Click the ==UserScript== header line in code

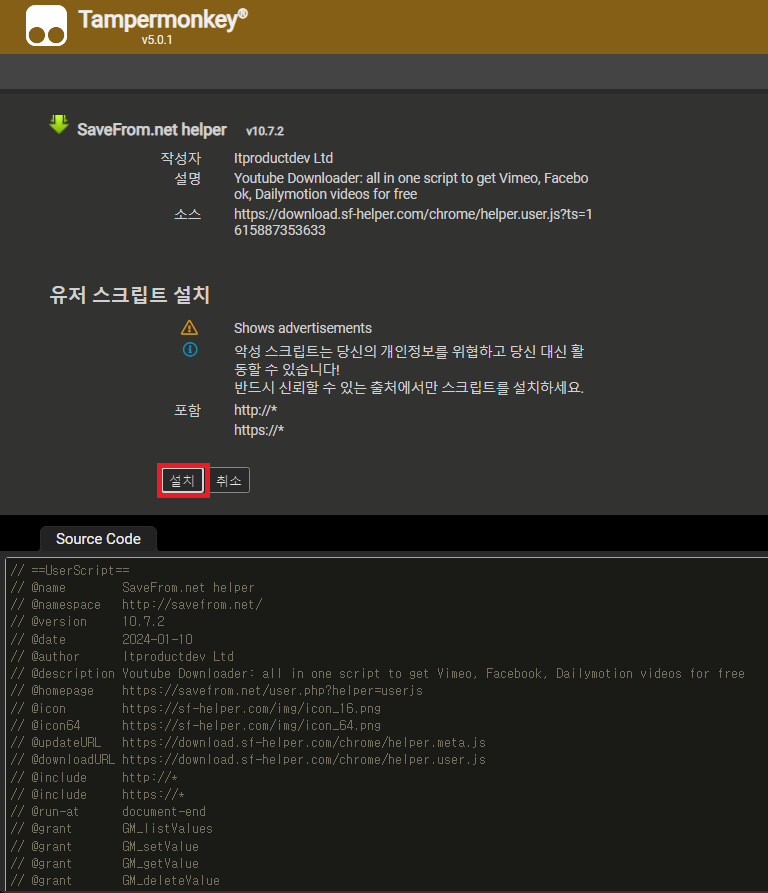click(70, 570)
